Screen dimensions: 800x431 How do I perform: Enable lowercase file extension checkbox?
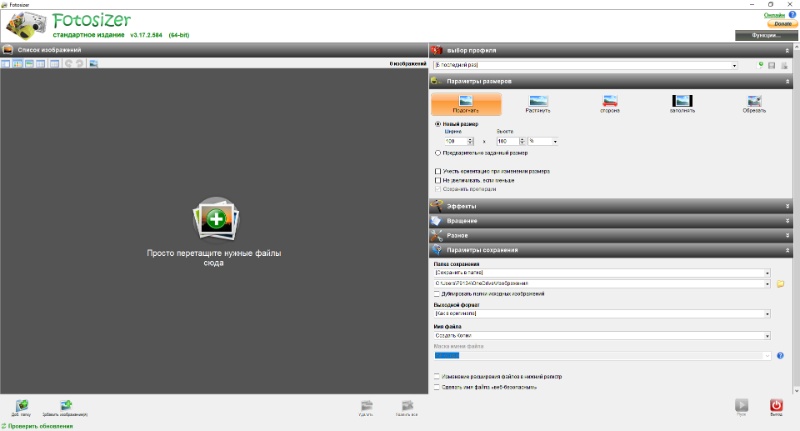point(437,376)
